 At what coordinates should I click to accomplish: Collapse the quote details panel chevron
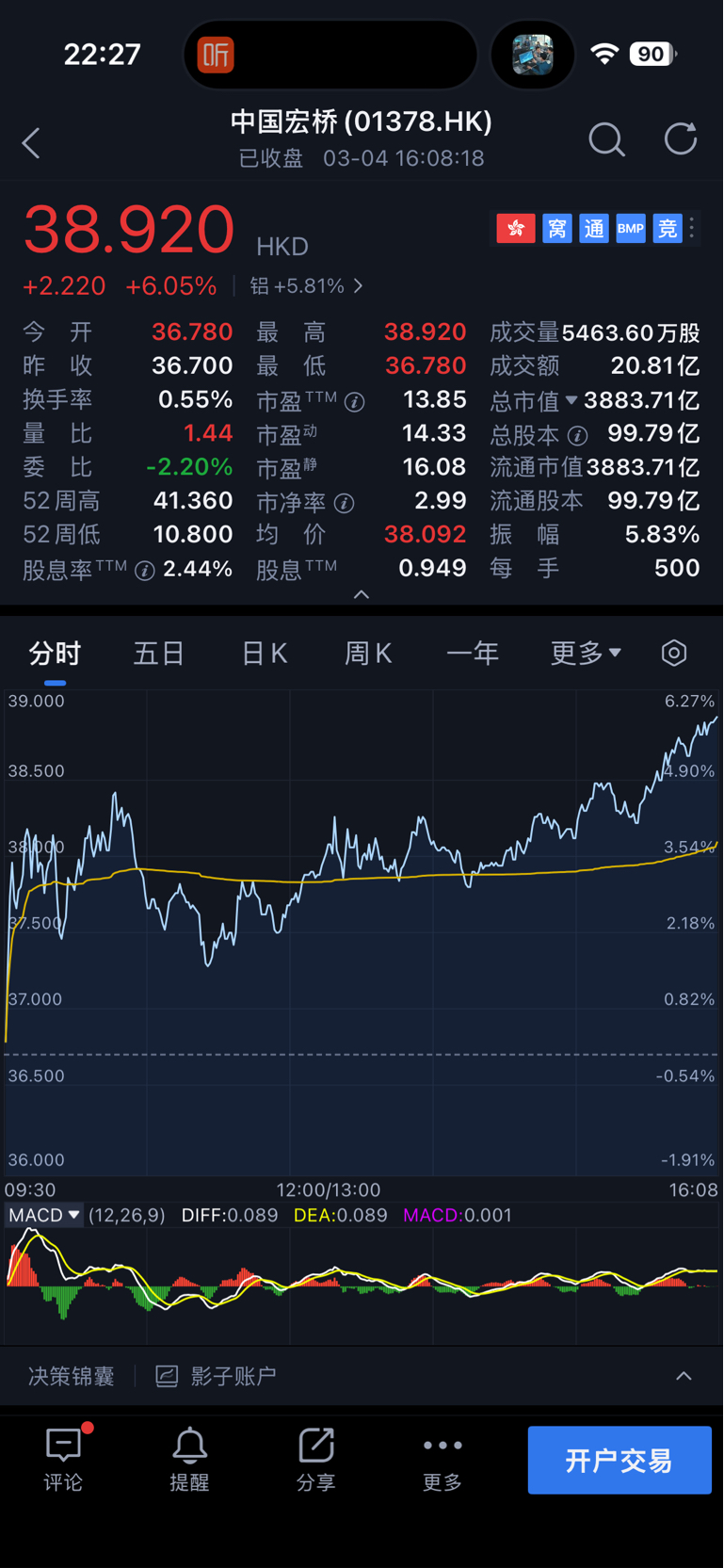[x=362, y=594]
